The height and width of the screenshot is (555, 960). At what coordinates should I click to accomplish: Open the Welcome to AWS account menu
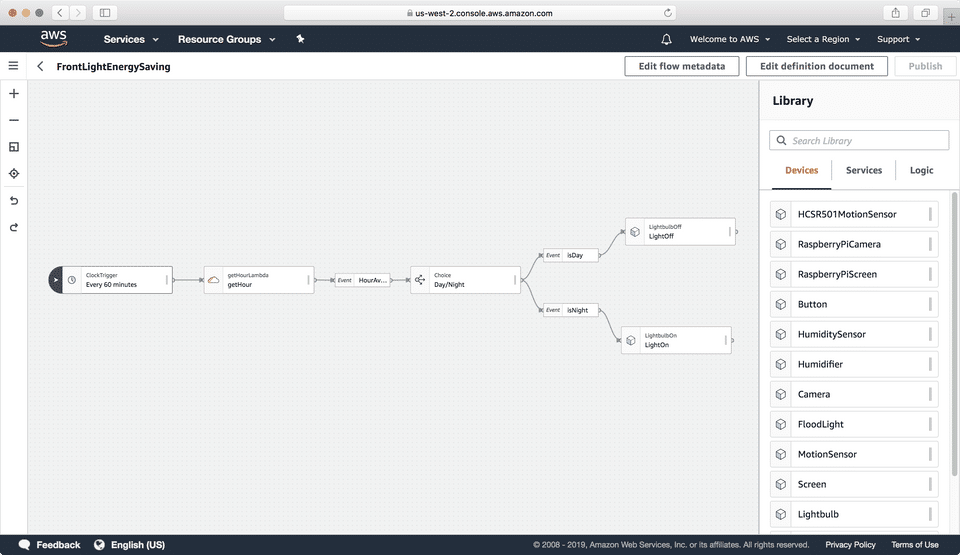pyautogui.click(x=730, y=39)
